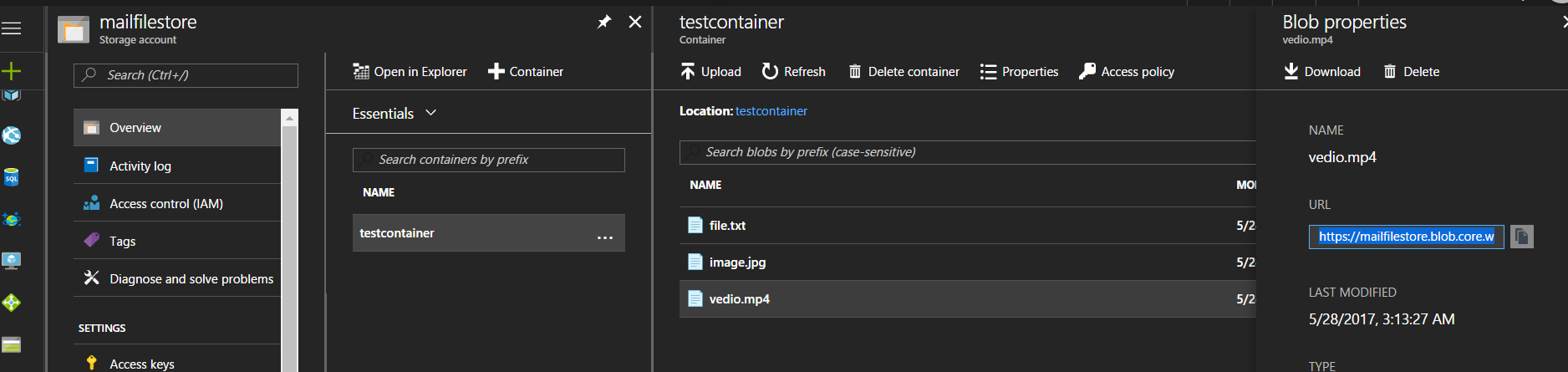The height and width of the screenshot is (372, 1568).
Task: Open the green diamond icon in the sidebar
Action: tap(12, 303)
